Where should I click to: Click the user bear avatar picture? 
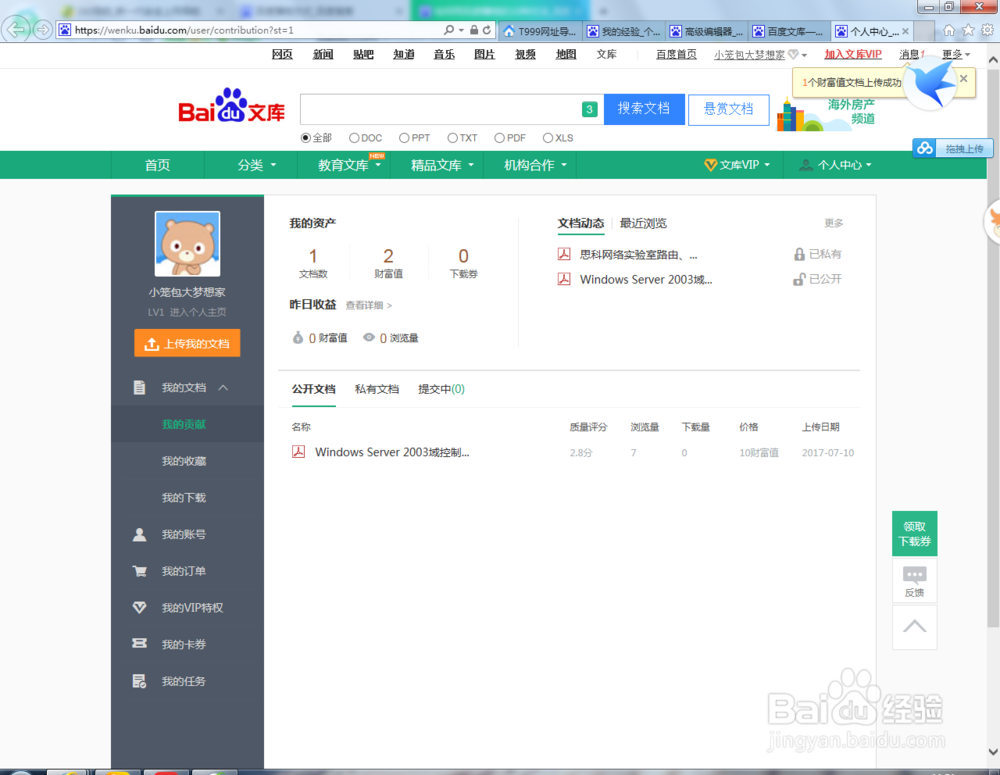click(188, 244)
